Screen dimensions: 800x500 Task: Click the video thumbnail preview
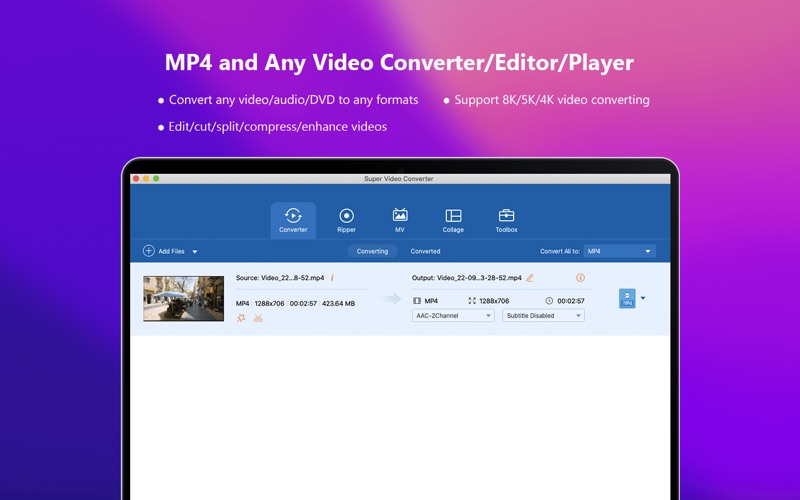coord(184,298)
